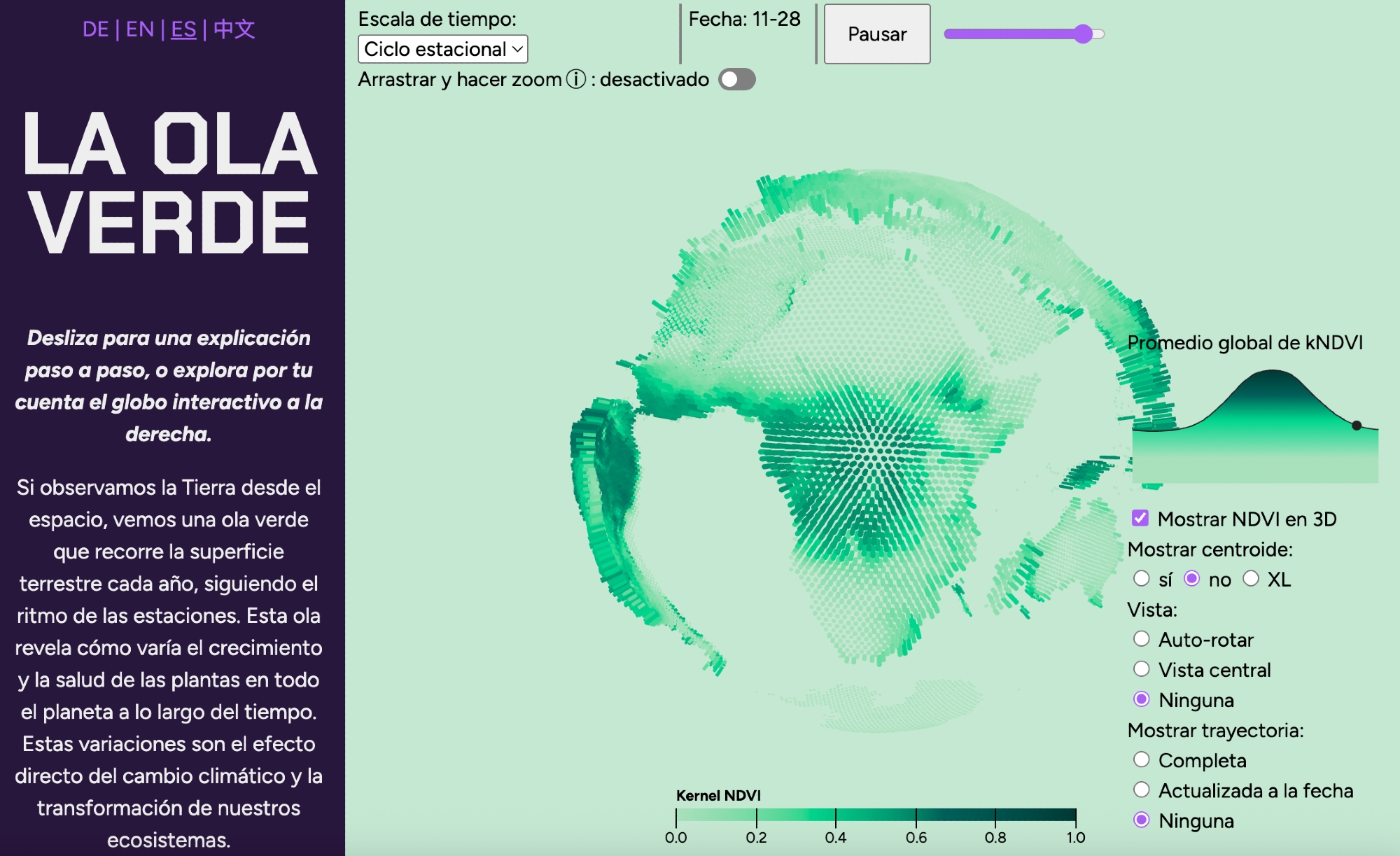Switch language to EN
This screenshot has height=856, width=1400.
(x=139, y=29)
